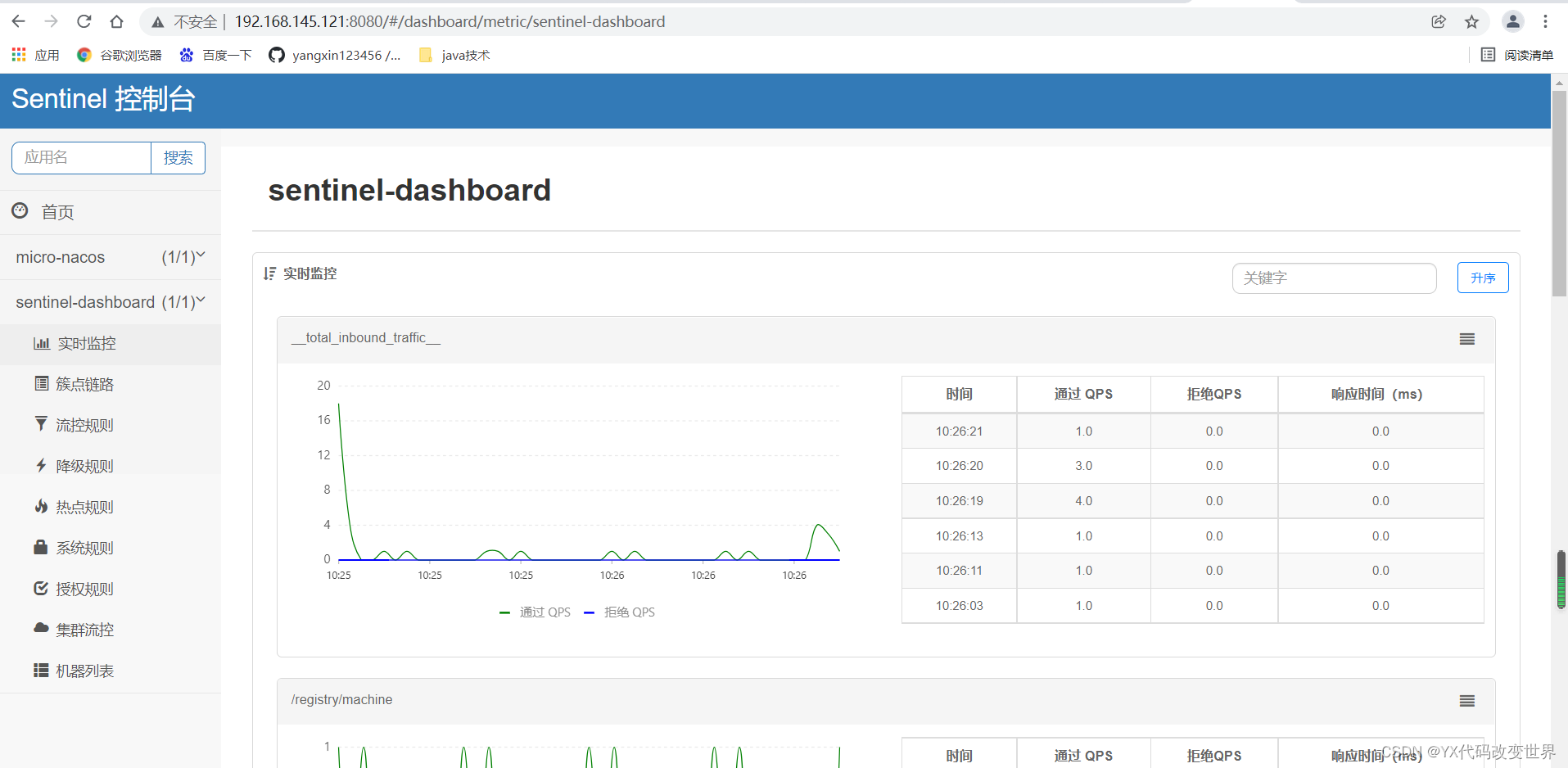
Task: Select the 授权规则 check icon
Action: coord(42,588)
